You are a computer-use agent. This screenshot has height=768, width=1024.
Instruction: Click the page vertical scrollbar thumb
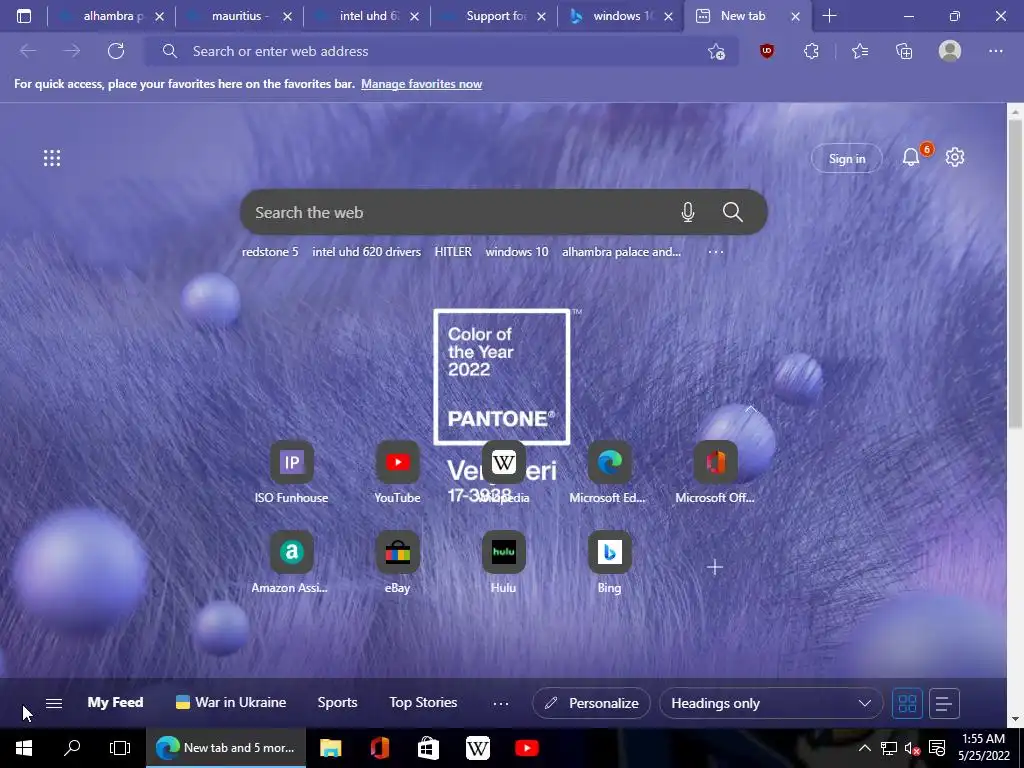tap(1015, 274)
